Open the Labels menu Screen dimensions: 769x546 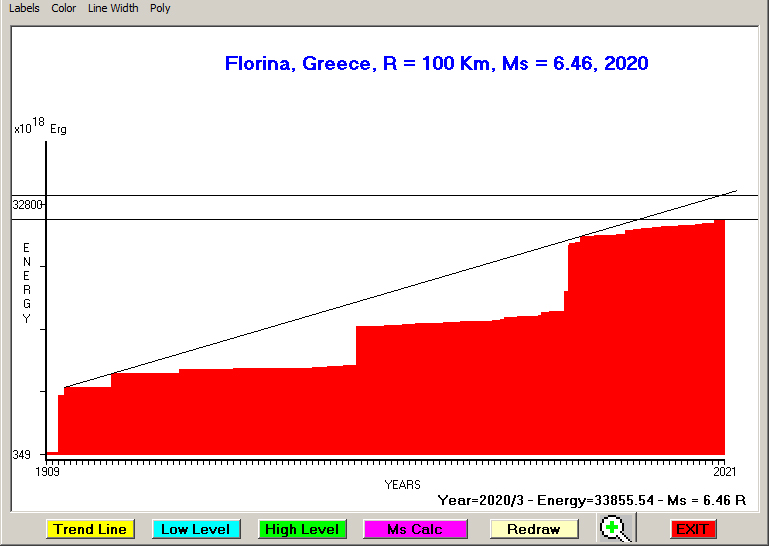24,8
